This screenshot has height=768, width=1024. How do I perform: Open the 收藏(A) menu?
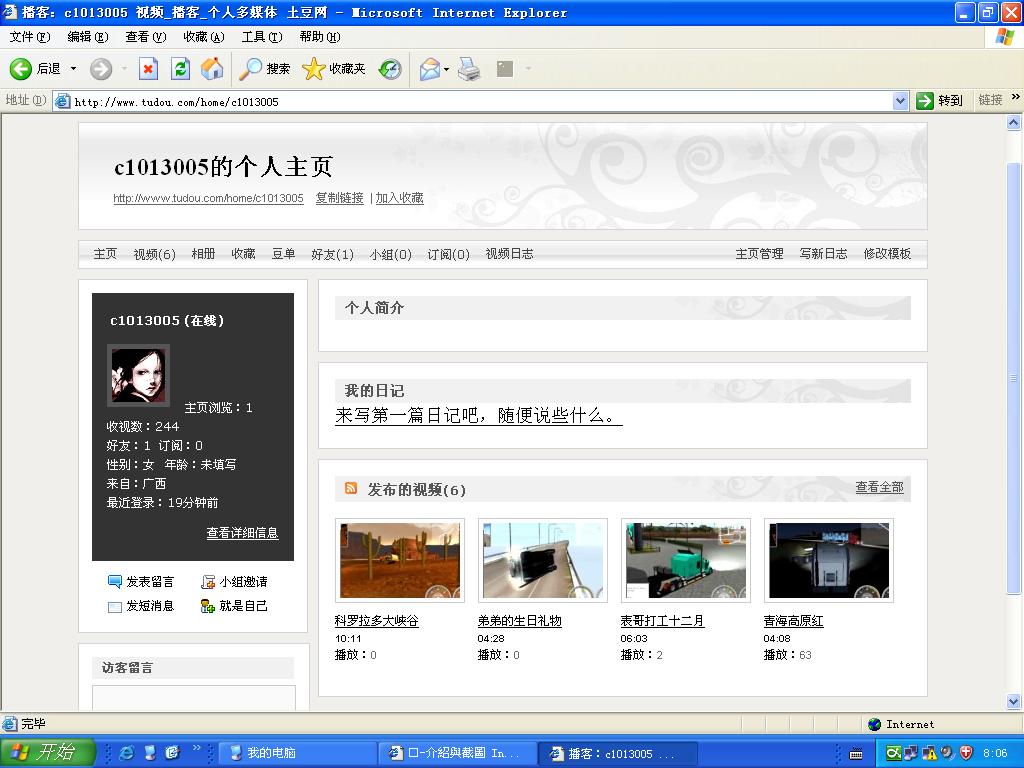click(203, 37)
